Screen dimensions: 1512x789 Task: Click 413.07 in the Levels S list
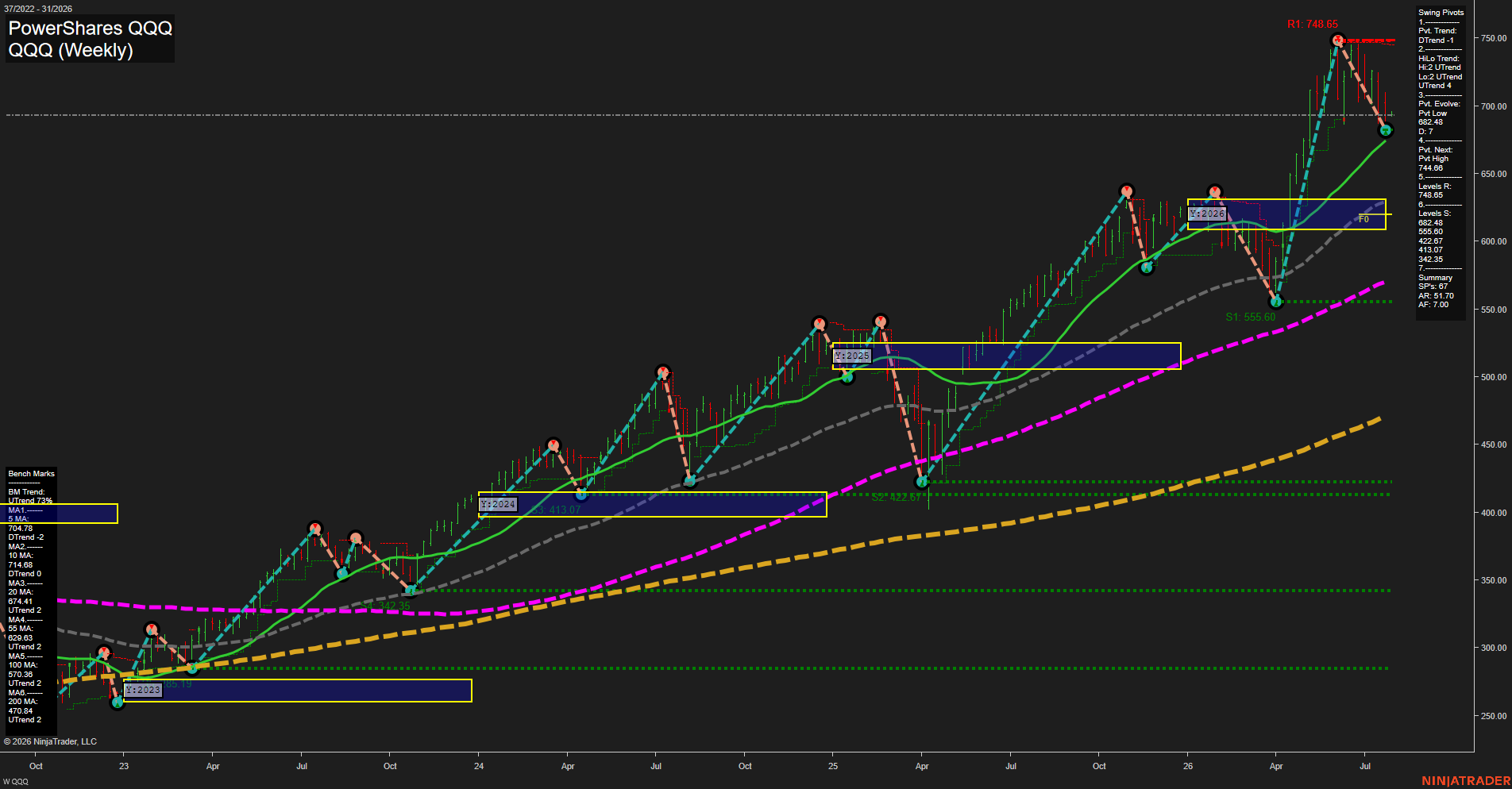click(x=1430, y=250)
